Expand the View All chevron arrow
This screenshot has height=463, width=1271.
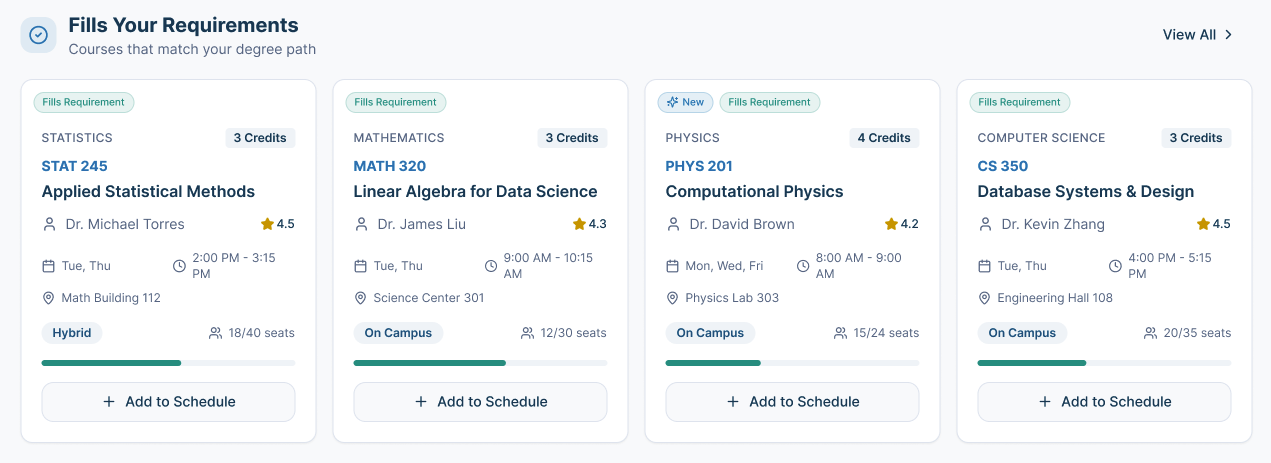tap(1229, 35)
